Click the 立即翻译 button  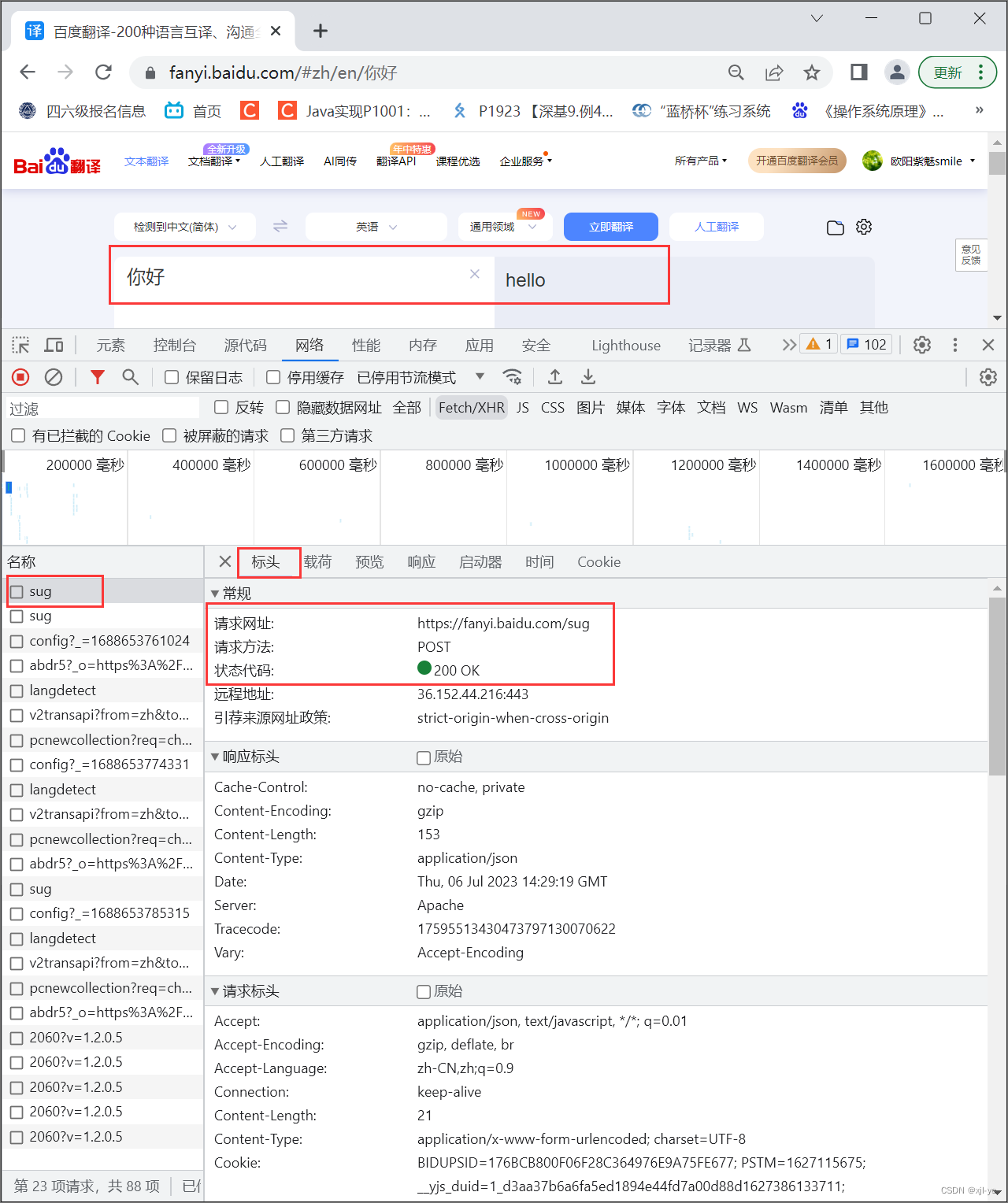tap(611, 227)
